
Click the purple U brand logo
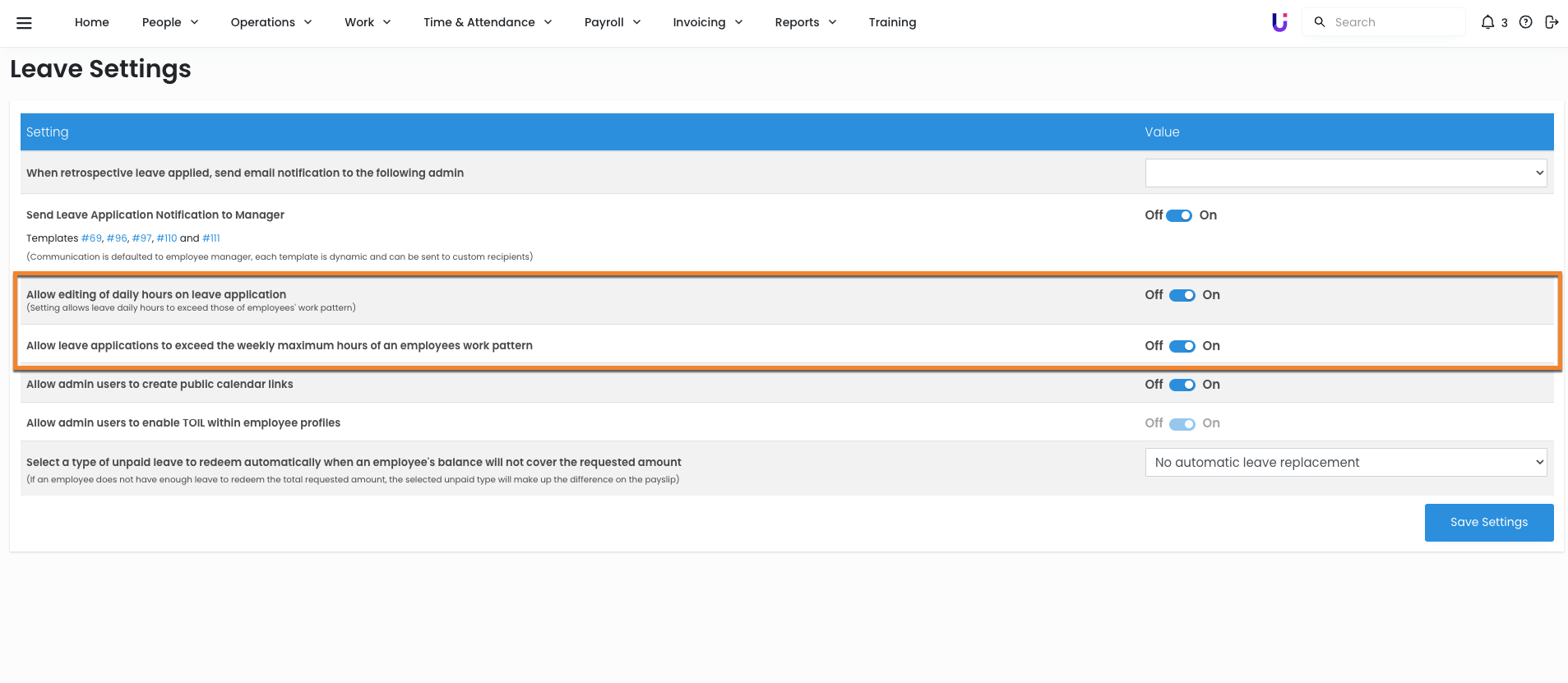point(1279,22)
